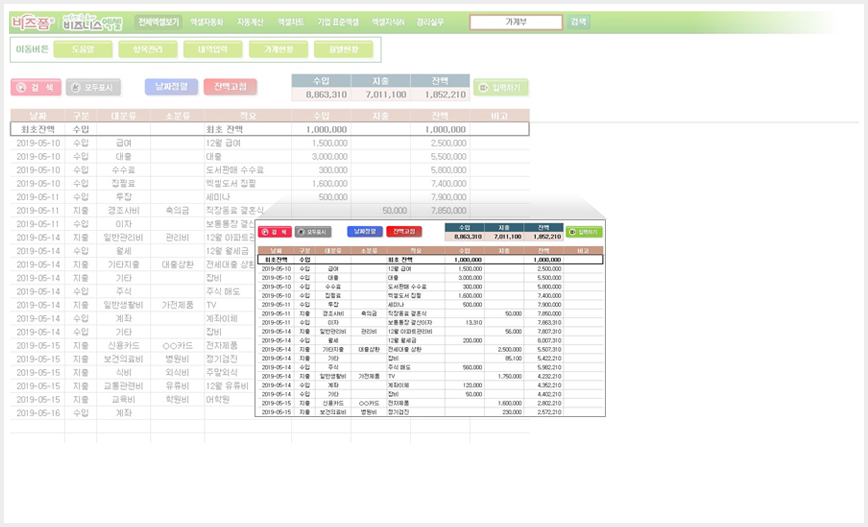Select the 7,400,000 balance cell in the main sheet
This screenshot has width=868, height=527.
440,183
